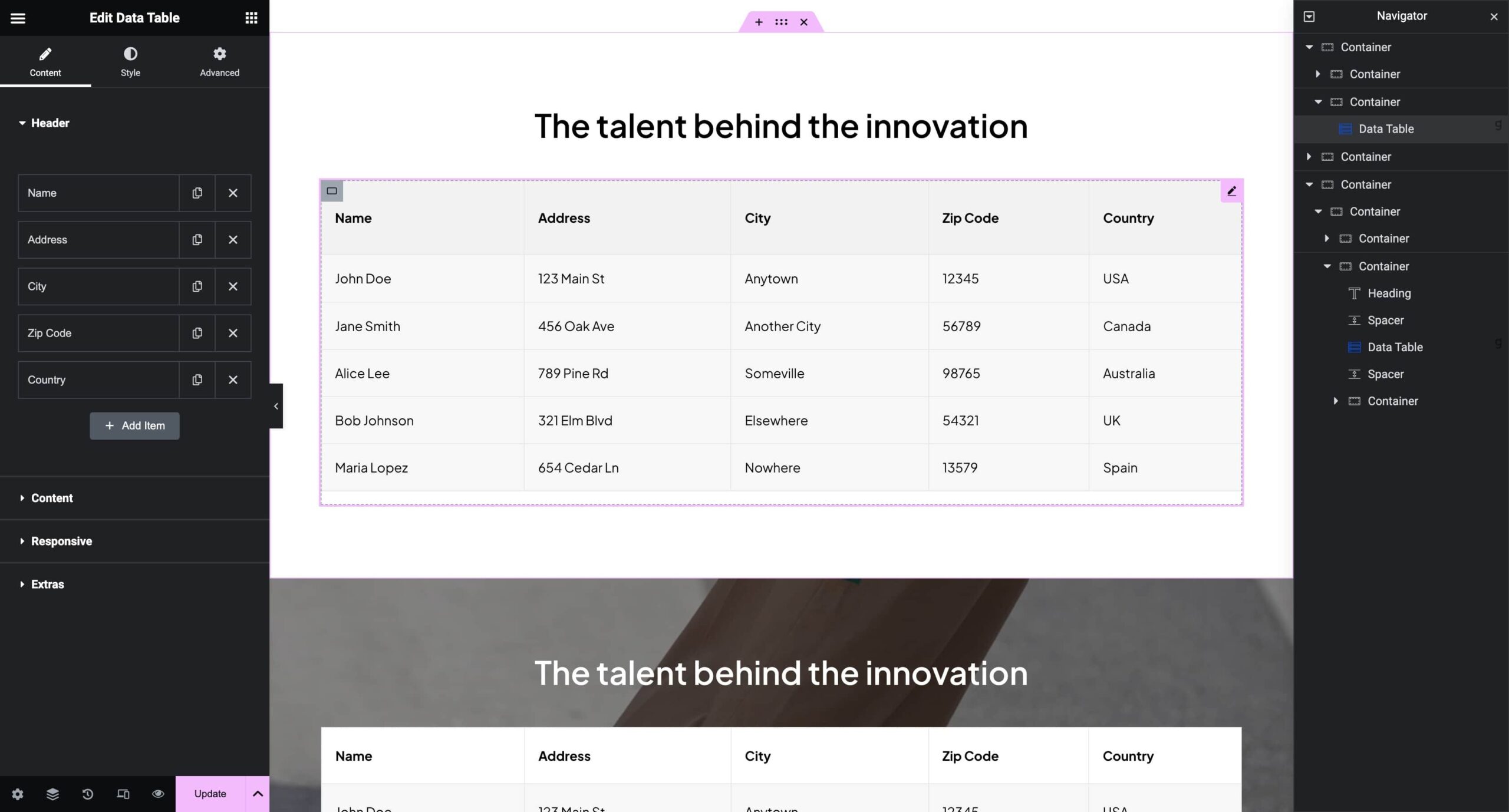Click the Add Item button
This screenshot has width=1509, height=812.
(134, 425)
